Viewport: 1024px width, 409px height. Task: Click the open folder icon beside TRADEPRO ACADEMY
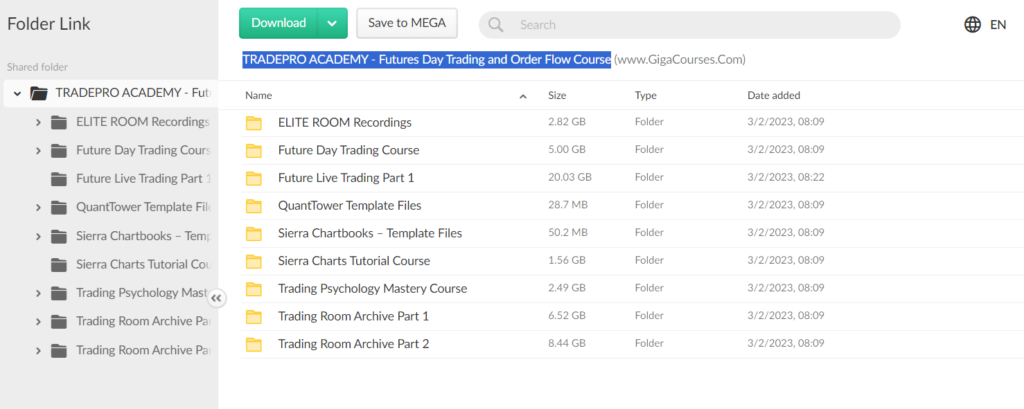pos(39,93)
